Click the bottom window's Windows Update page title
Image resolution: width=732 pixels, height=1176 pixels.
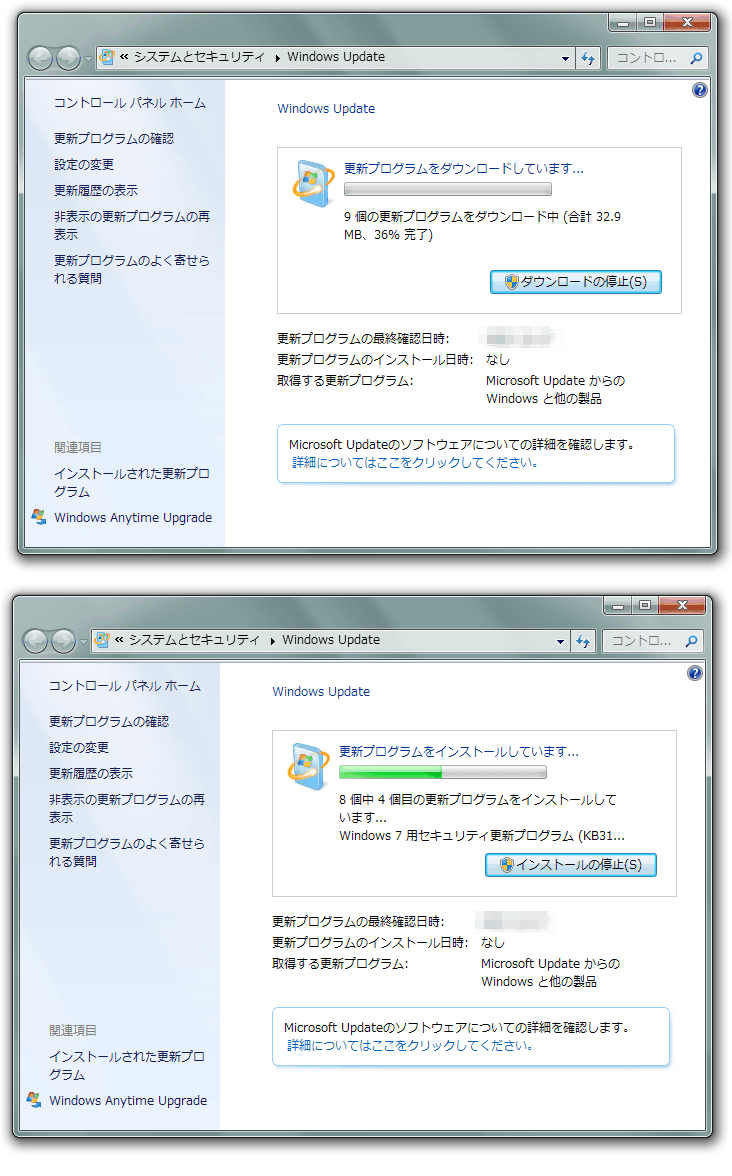[321, 692]
